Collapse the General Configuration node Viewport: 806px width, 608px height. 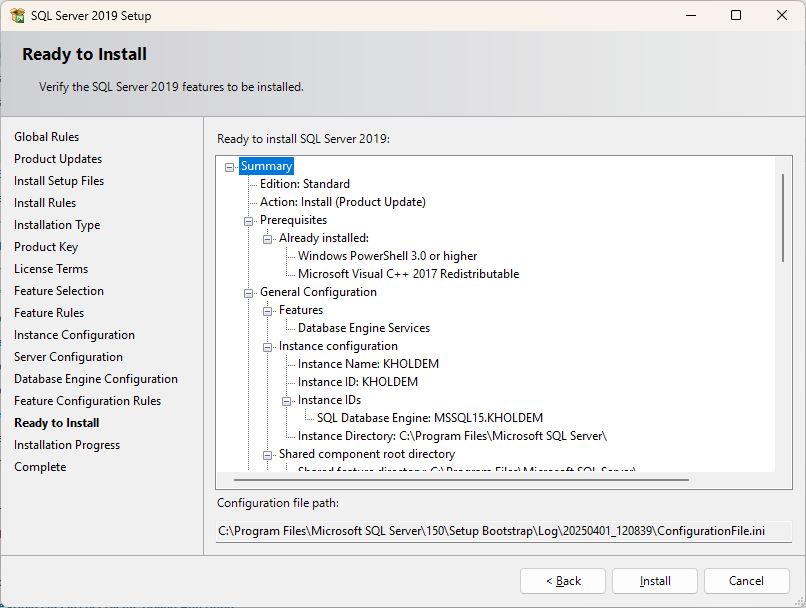[x=249, y=293]
